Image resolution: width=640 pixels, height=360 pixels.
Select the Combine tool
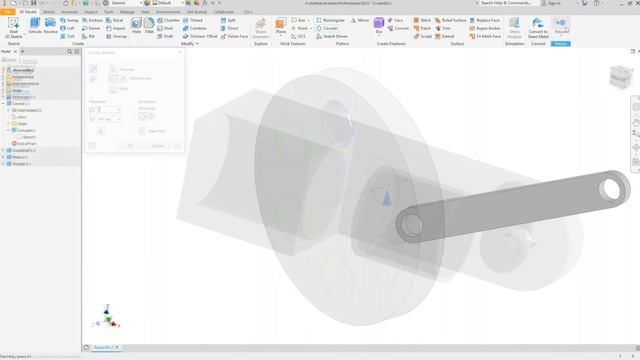tap(195, 28)
